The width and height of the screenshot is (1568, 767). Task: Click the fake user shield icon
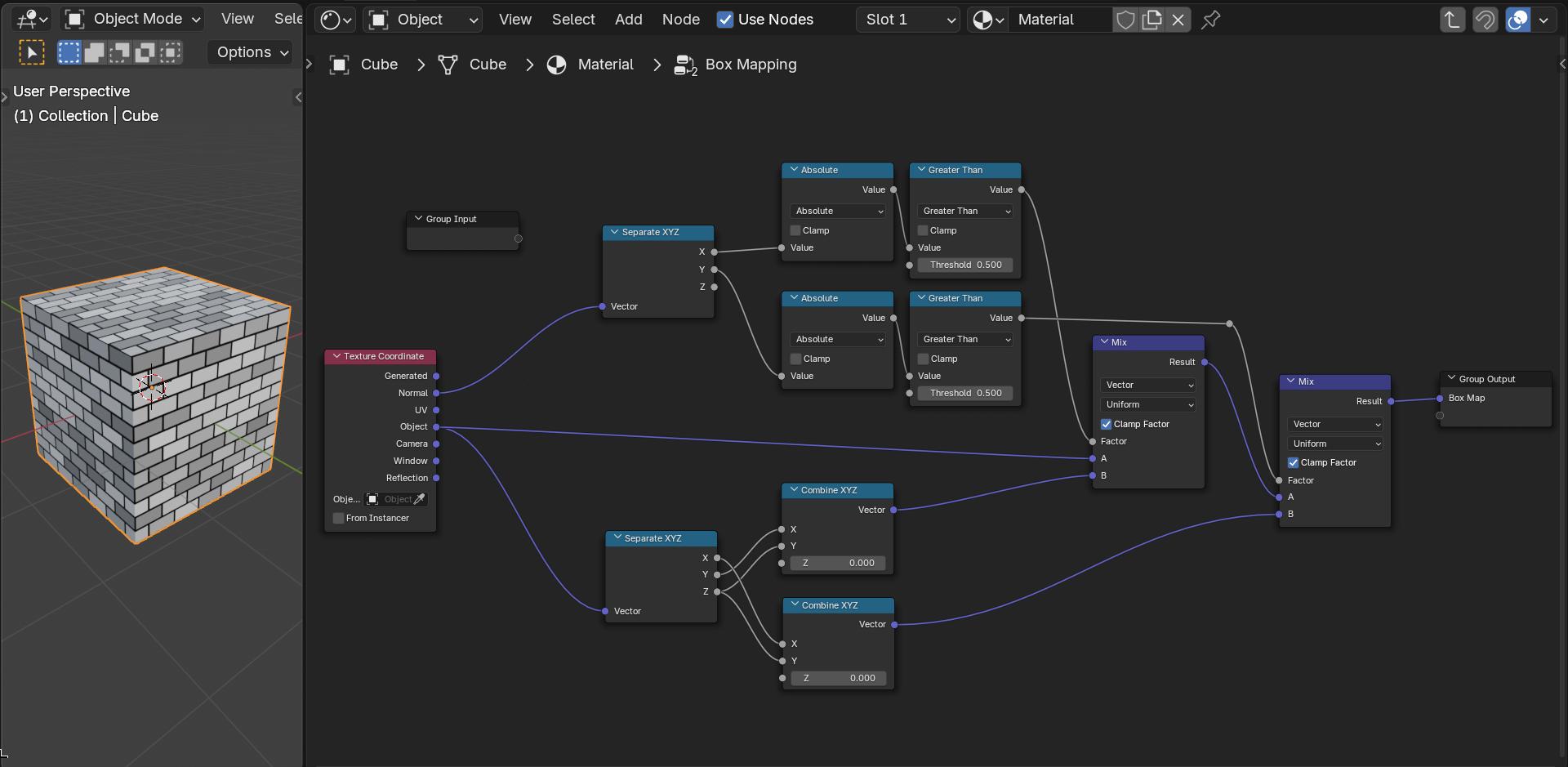point(1125,20)
